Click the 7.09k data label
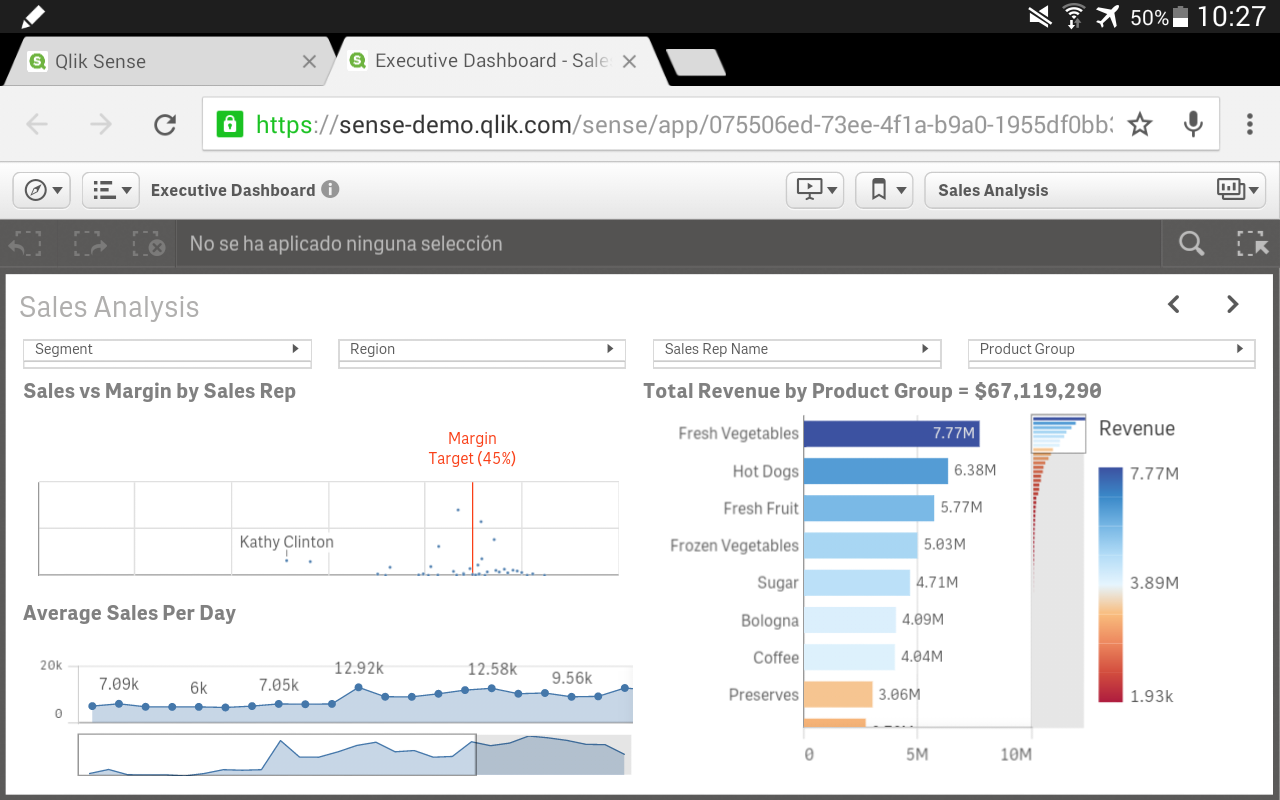 pyautogui.click(x=119, y=684)
